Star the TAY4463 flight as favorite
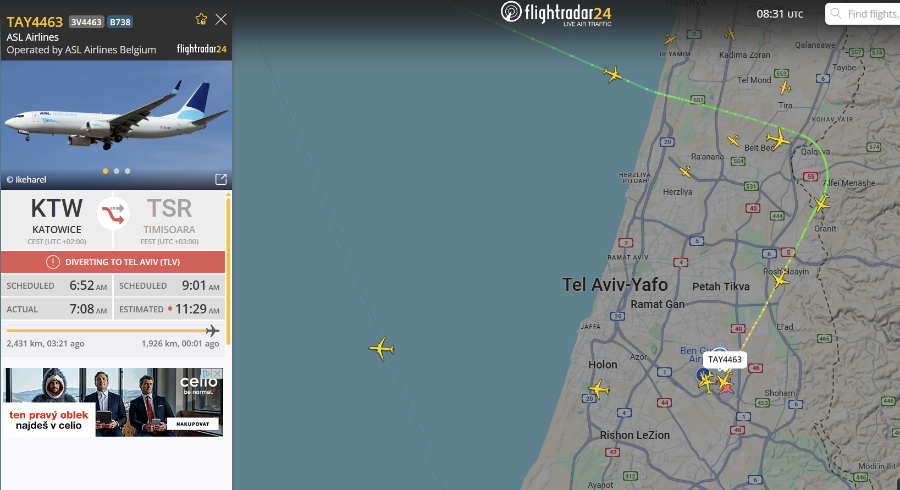 [201, 19]
